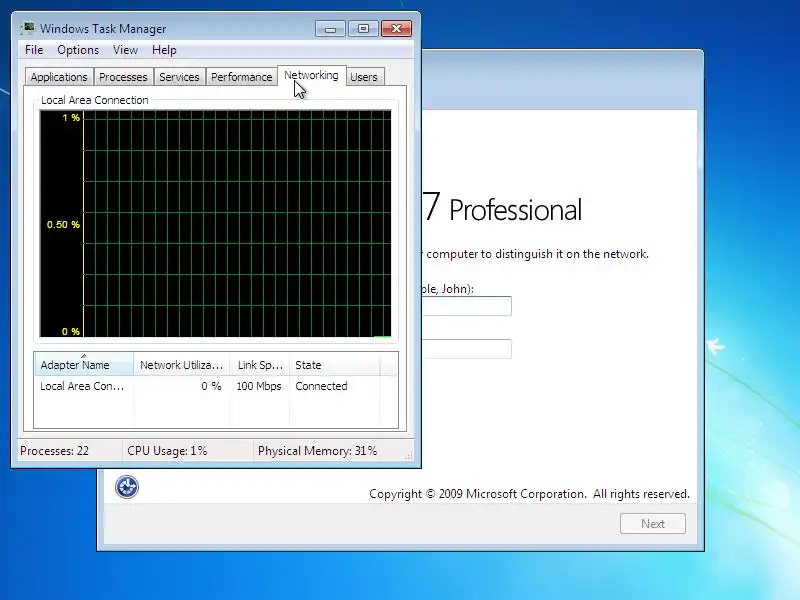
Task: Click the Next button in setup window
Action: [653, 523]
